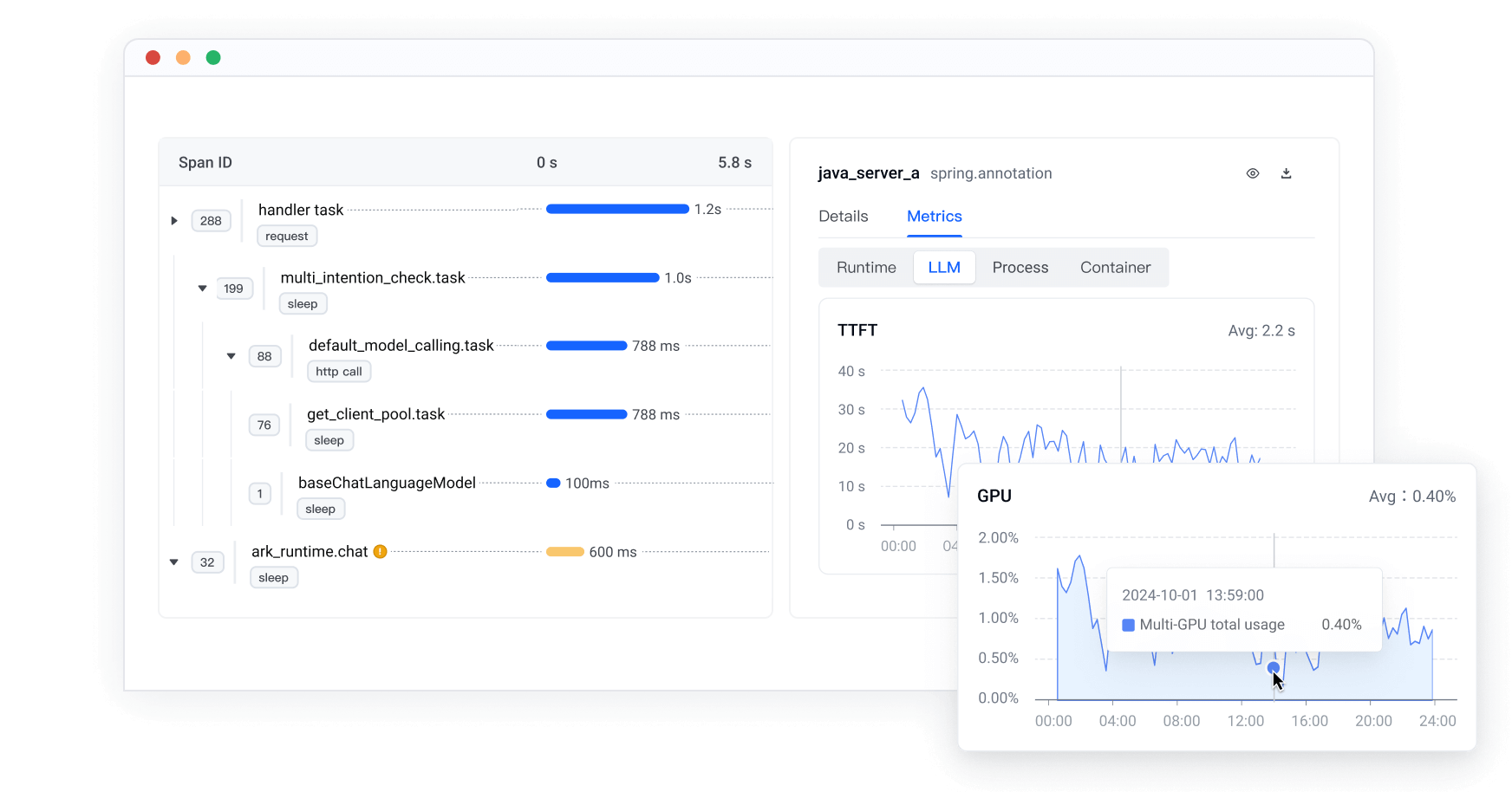1512x792 pixels.
Task: Click the span ID 288 badge
Action: click(211, 221)
